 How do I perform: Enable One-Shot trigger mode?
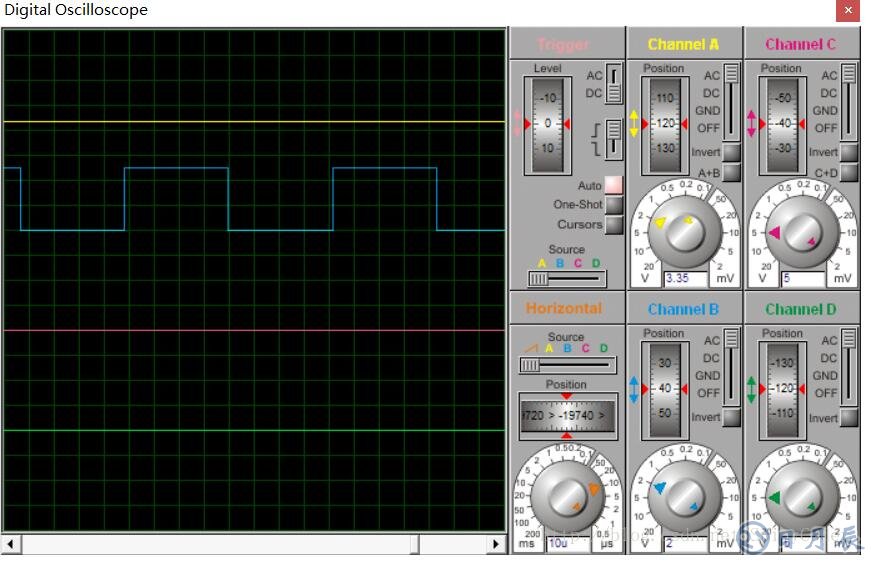coord(613,205)
